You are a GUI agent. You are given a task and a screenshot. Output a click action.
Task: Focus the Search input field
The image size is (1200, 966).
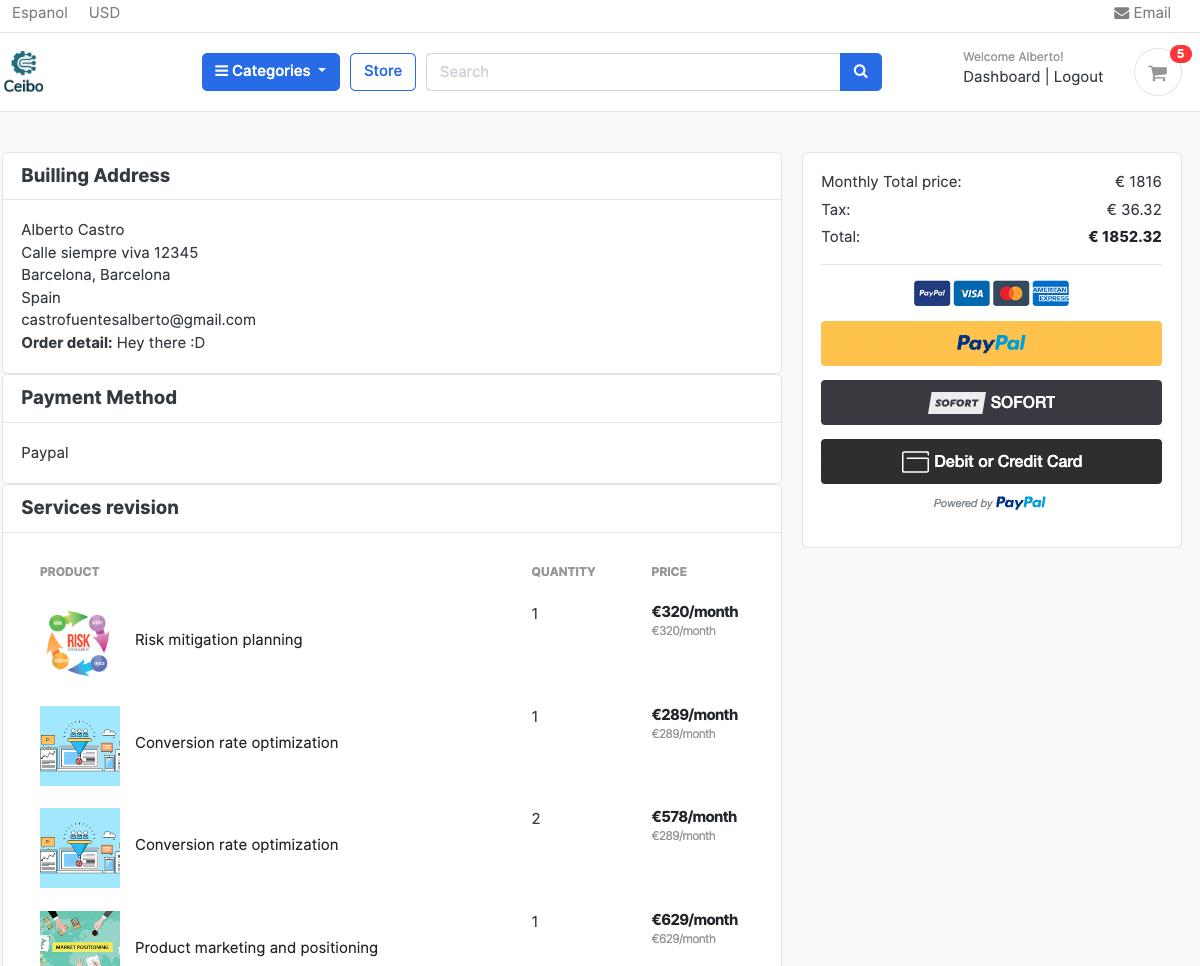(633, 72)
